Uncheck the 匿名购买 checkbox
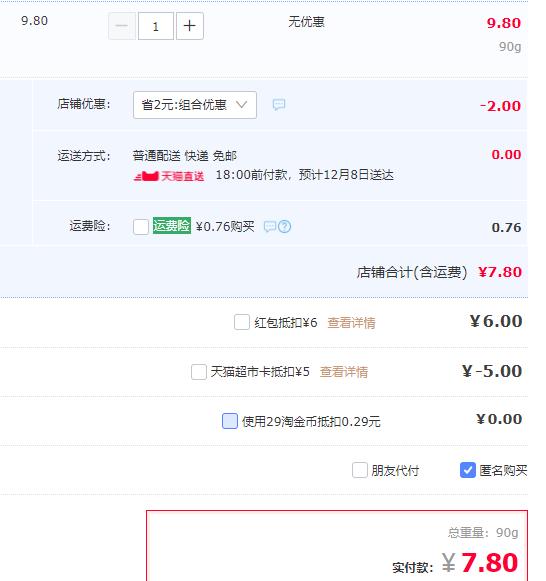Viewport: 546px width, 581px height. (468, 470)
